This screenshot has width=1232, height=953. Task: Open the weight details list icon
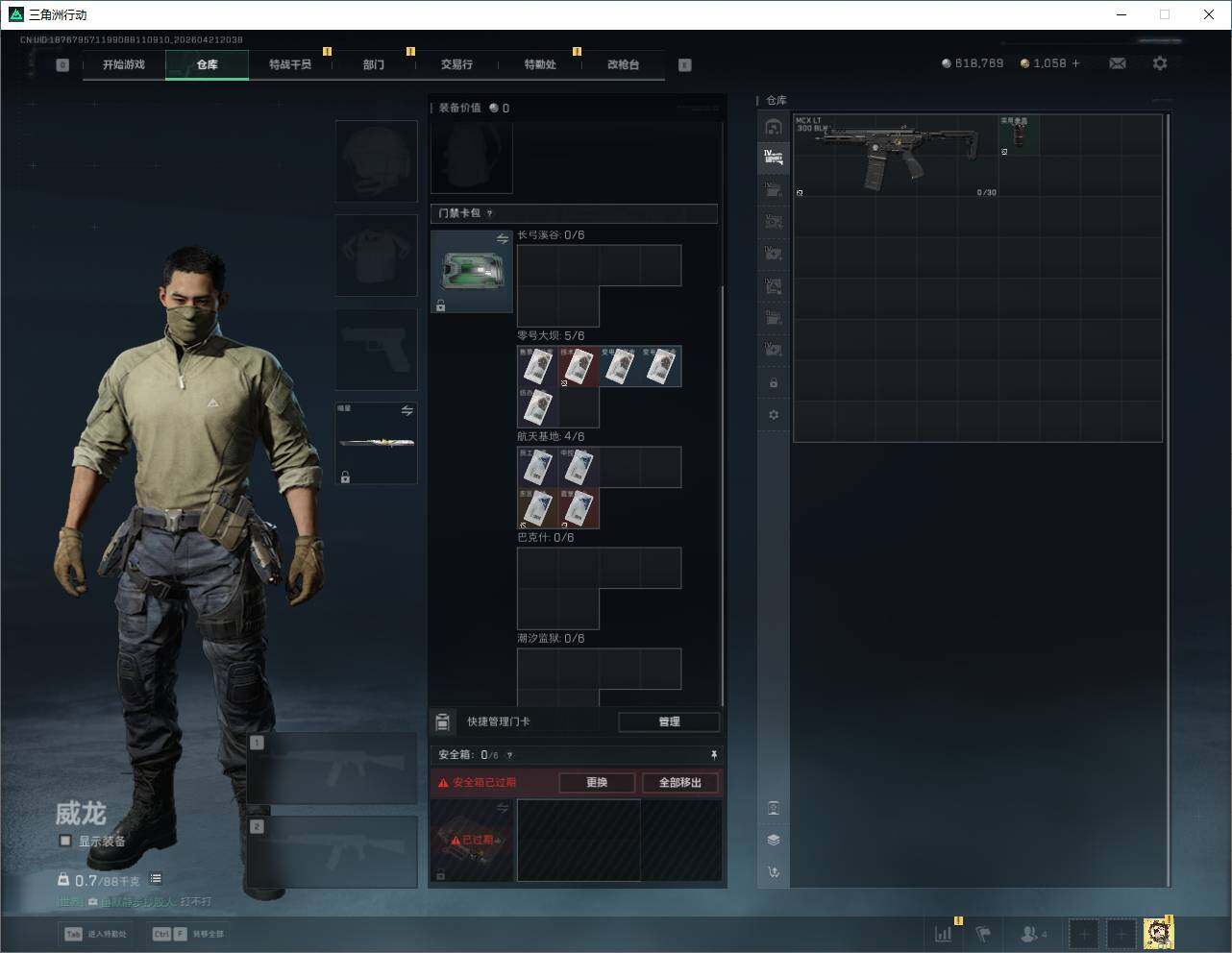[x=156, y=879]
